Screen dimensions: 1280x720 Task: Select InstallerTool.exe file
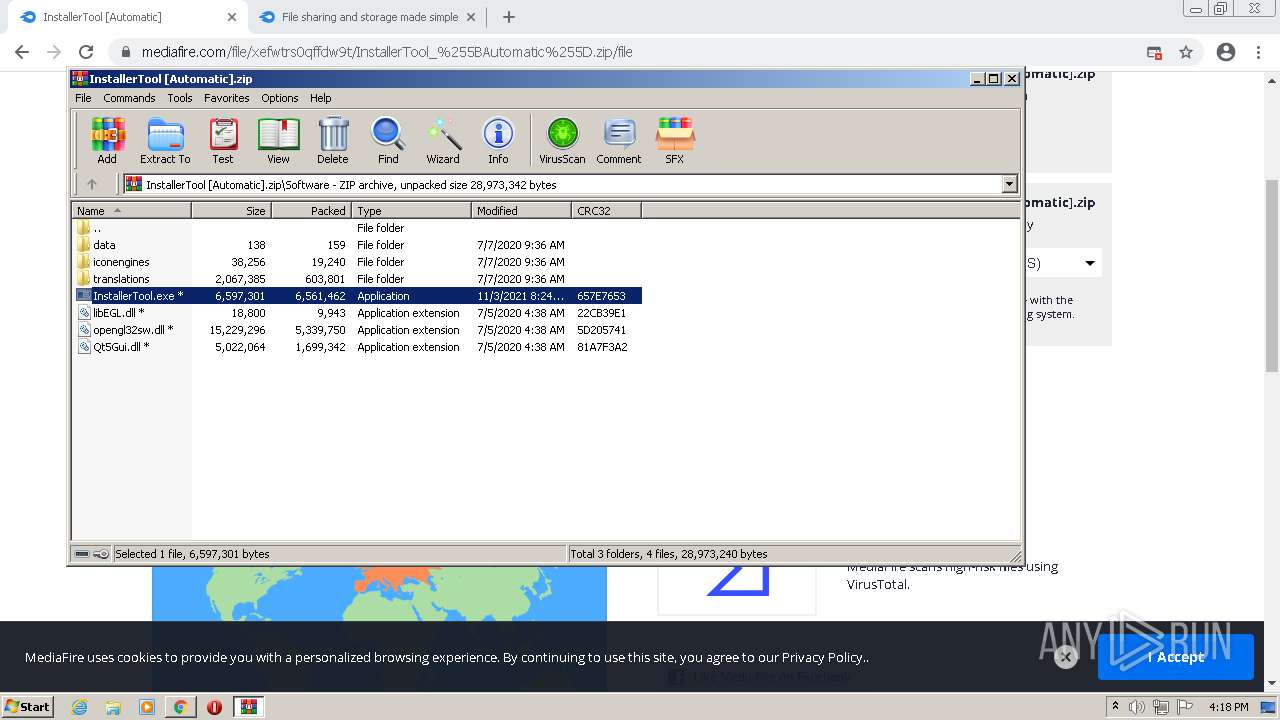coord(357,296)
